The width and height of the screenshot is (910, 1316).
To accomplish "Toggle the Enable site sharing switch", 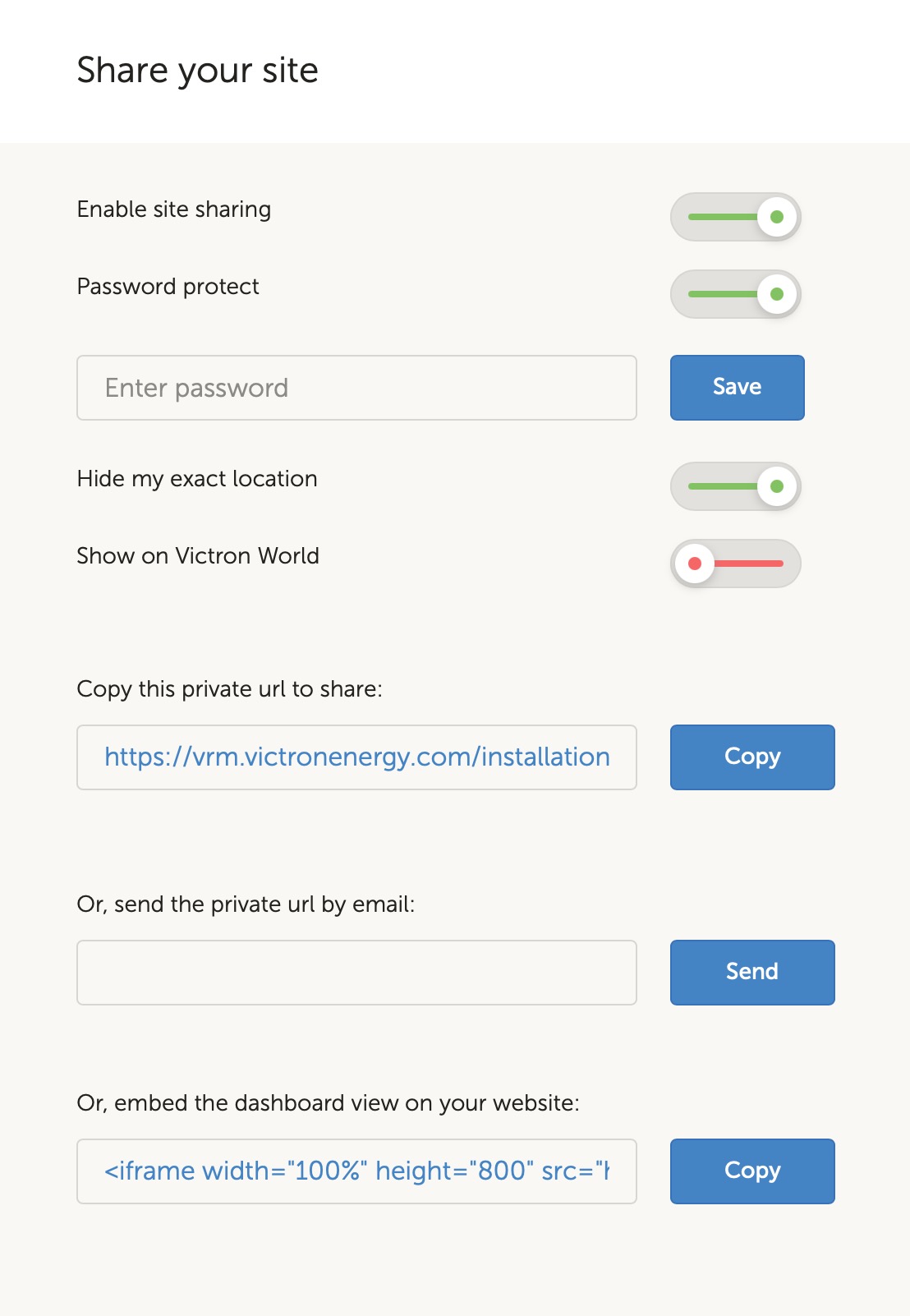I will [x=735, y=217].
